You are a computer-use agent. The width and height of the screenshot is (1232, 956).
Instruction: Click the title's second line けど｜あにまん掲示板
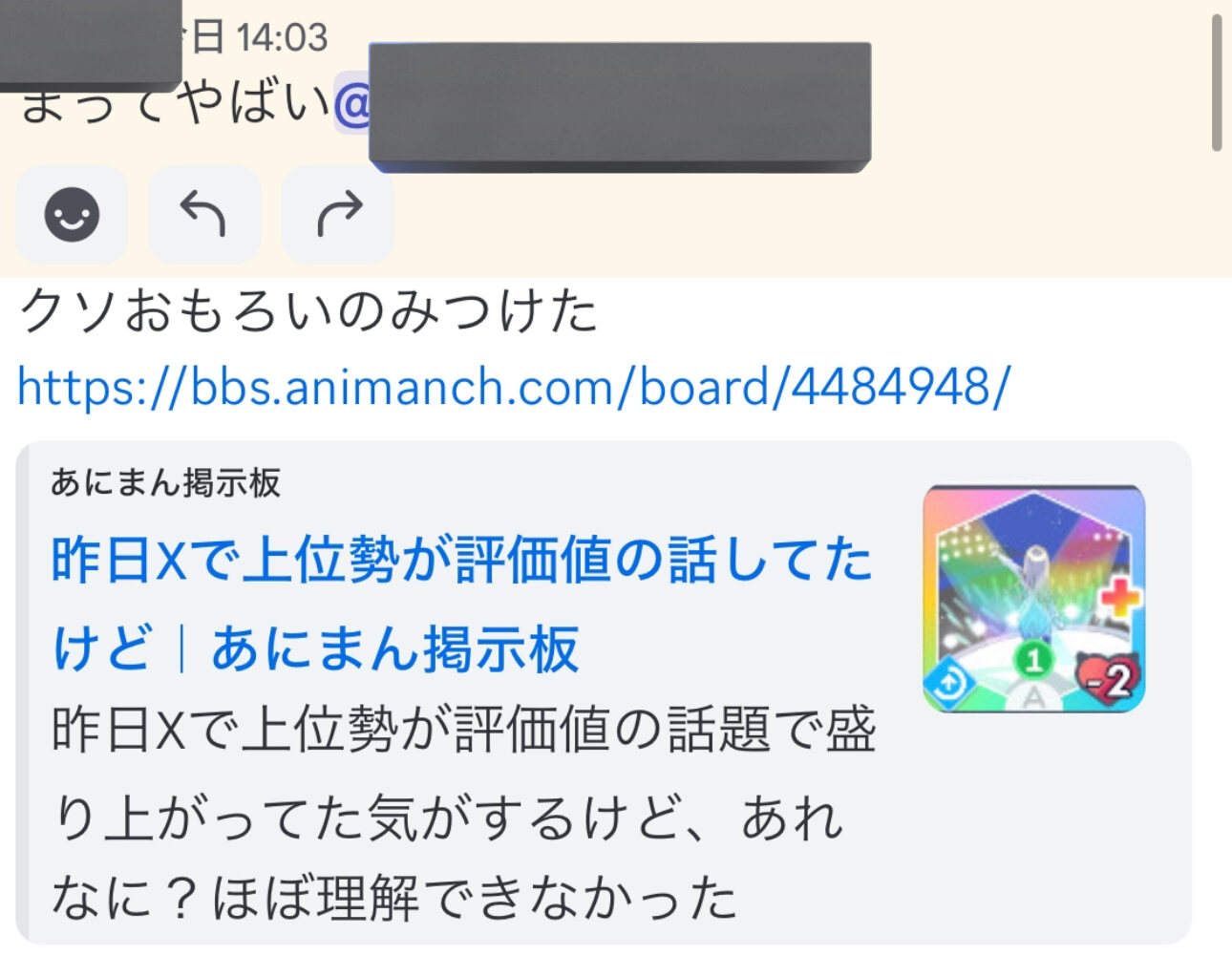click(316, 648)
